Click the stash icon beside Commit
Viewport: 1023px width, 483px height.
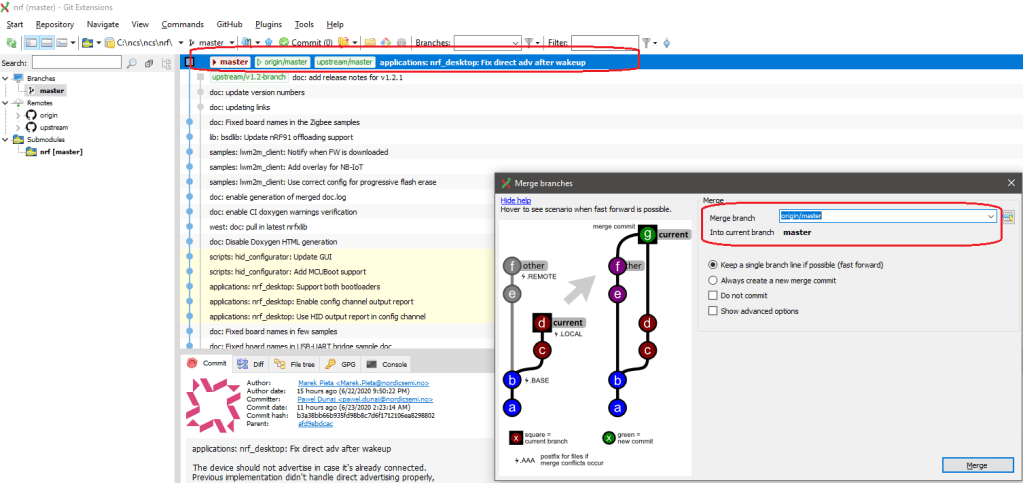[343, 43]
